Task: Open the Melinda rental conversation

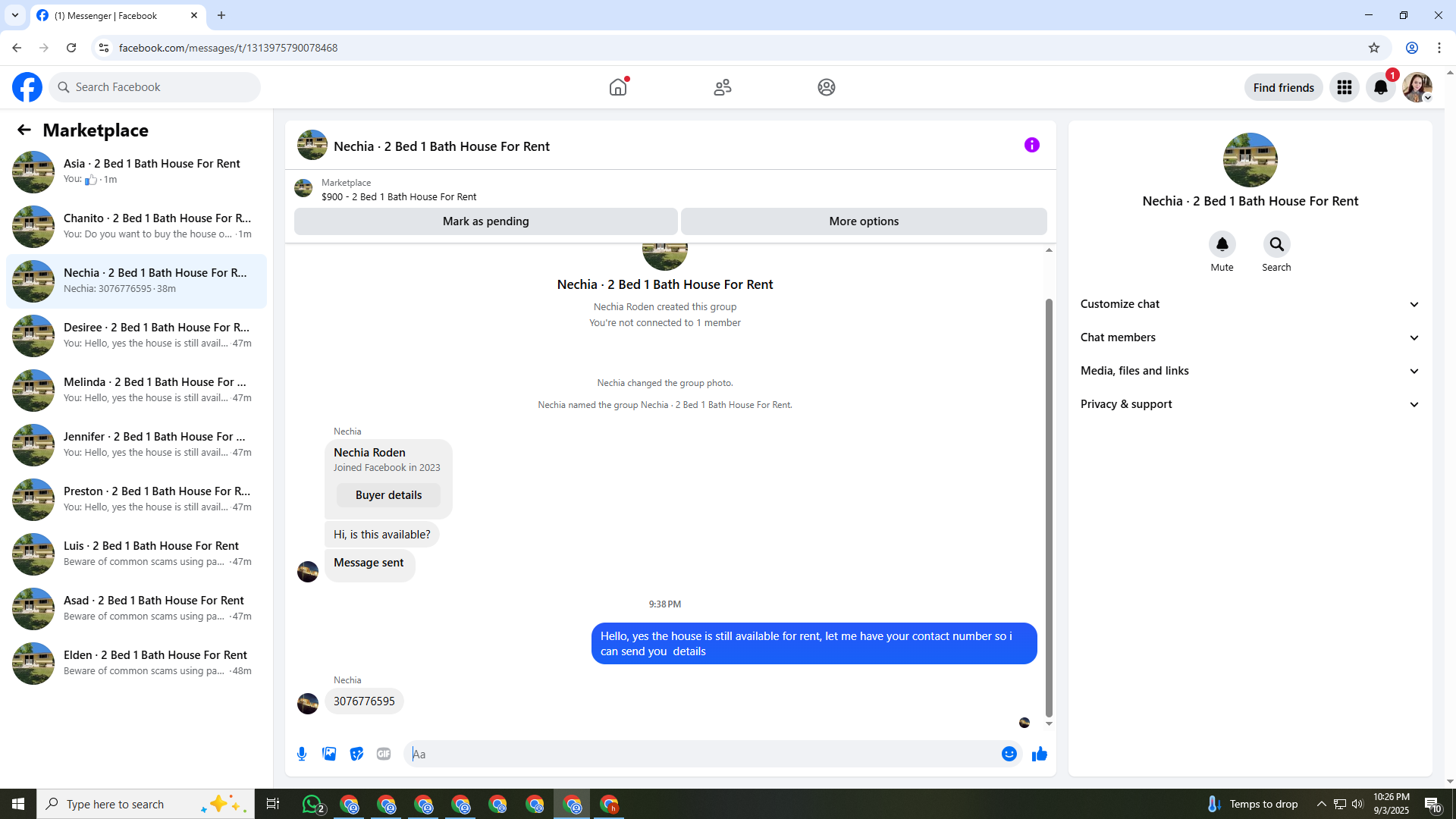Action: click(136, 391)
